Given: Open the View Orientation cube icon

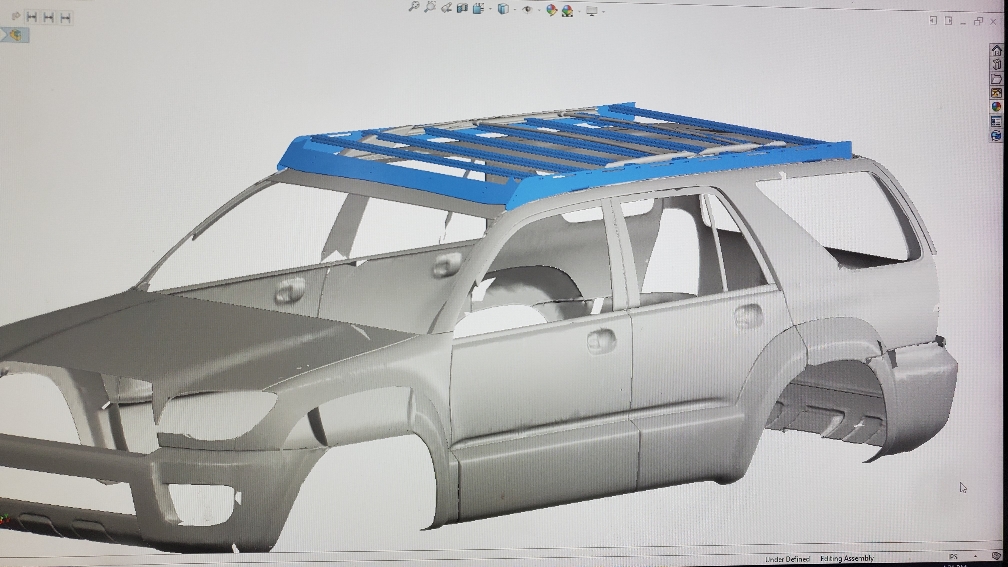Looking at the screenshot, I should [478, 8].
